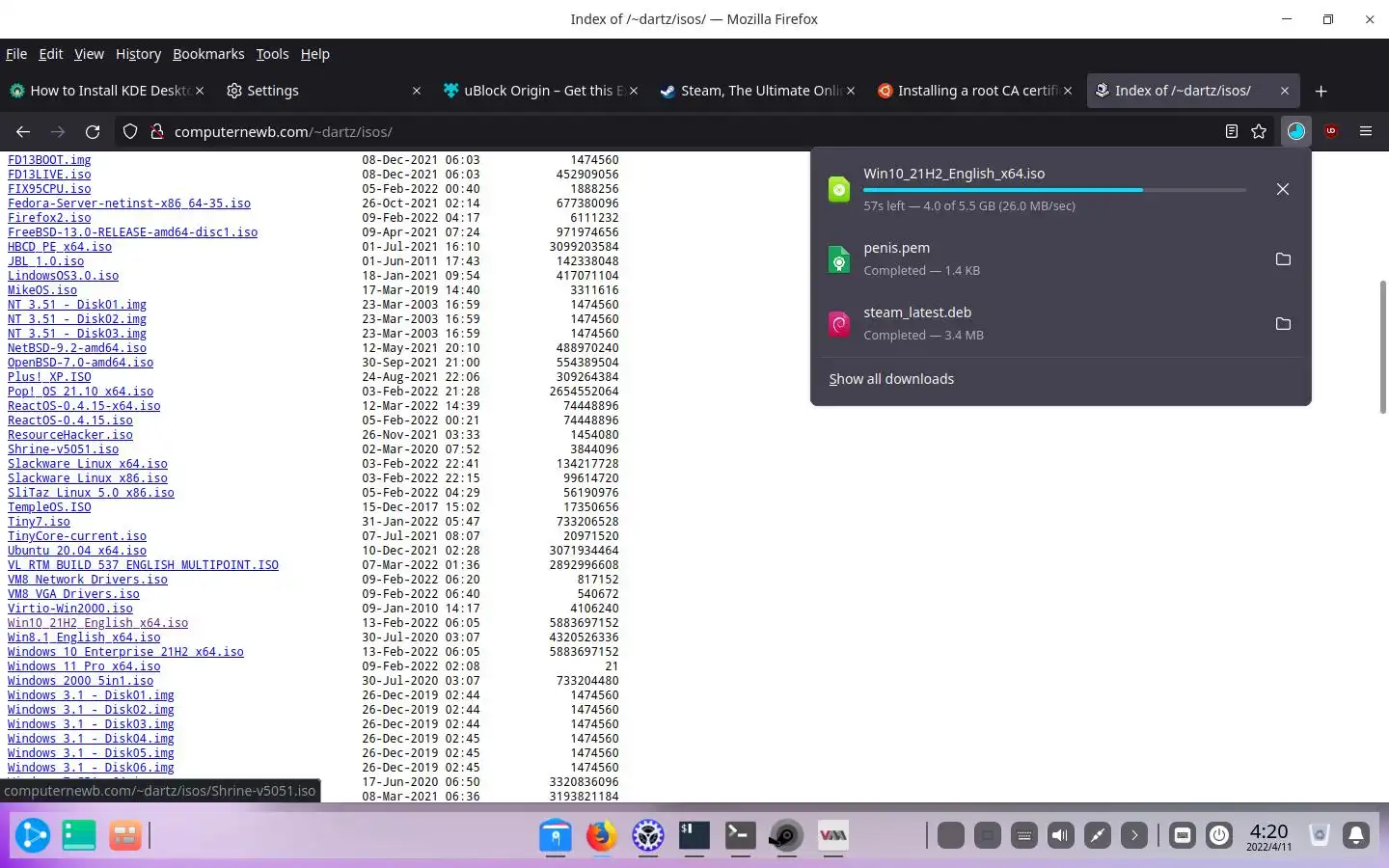
Task: Open the Tiny7.iso link
Action: click(39, 522)
